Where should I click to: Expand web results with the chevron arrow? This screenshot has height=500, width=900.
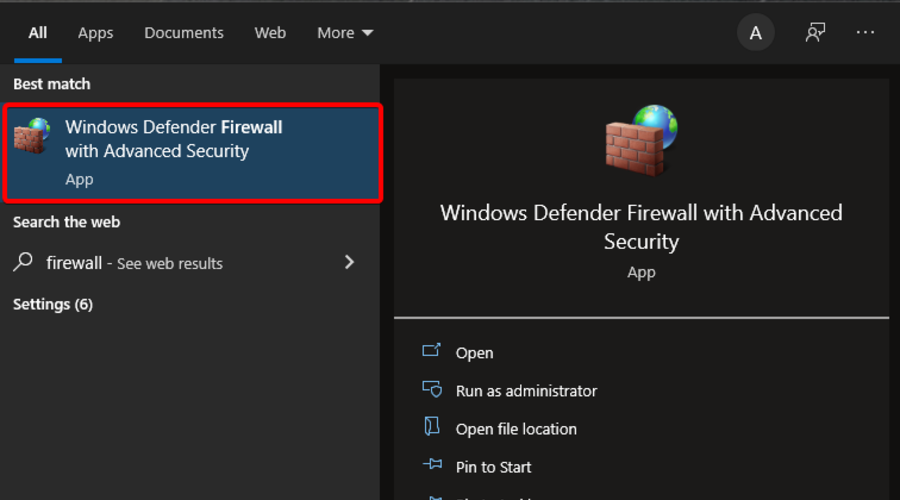pyautogui.click(x=349, y=262)
